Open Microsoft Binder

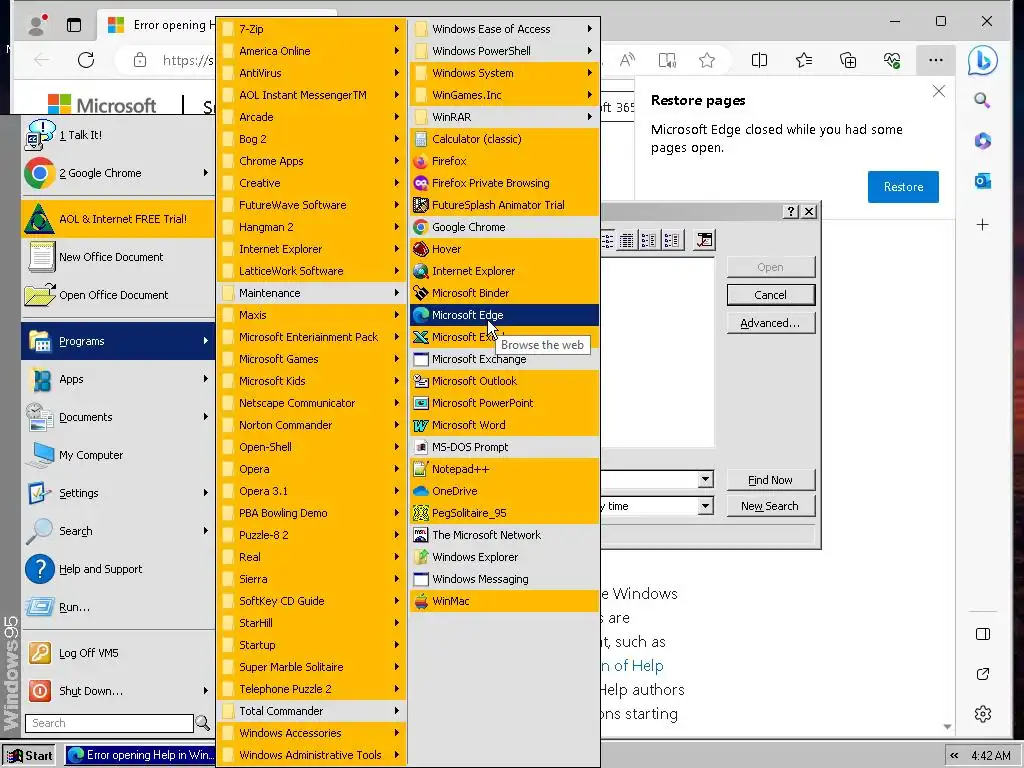coord(504,293)
